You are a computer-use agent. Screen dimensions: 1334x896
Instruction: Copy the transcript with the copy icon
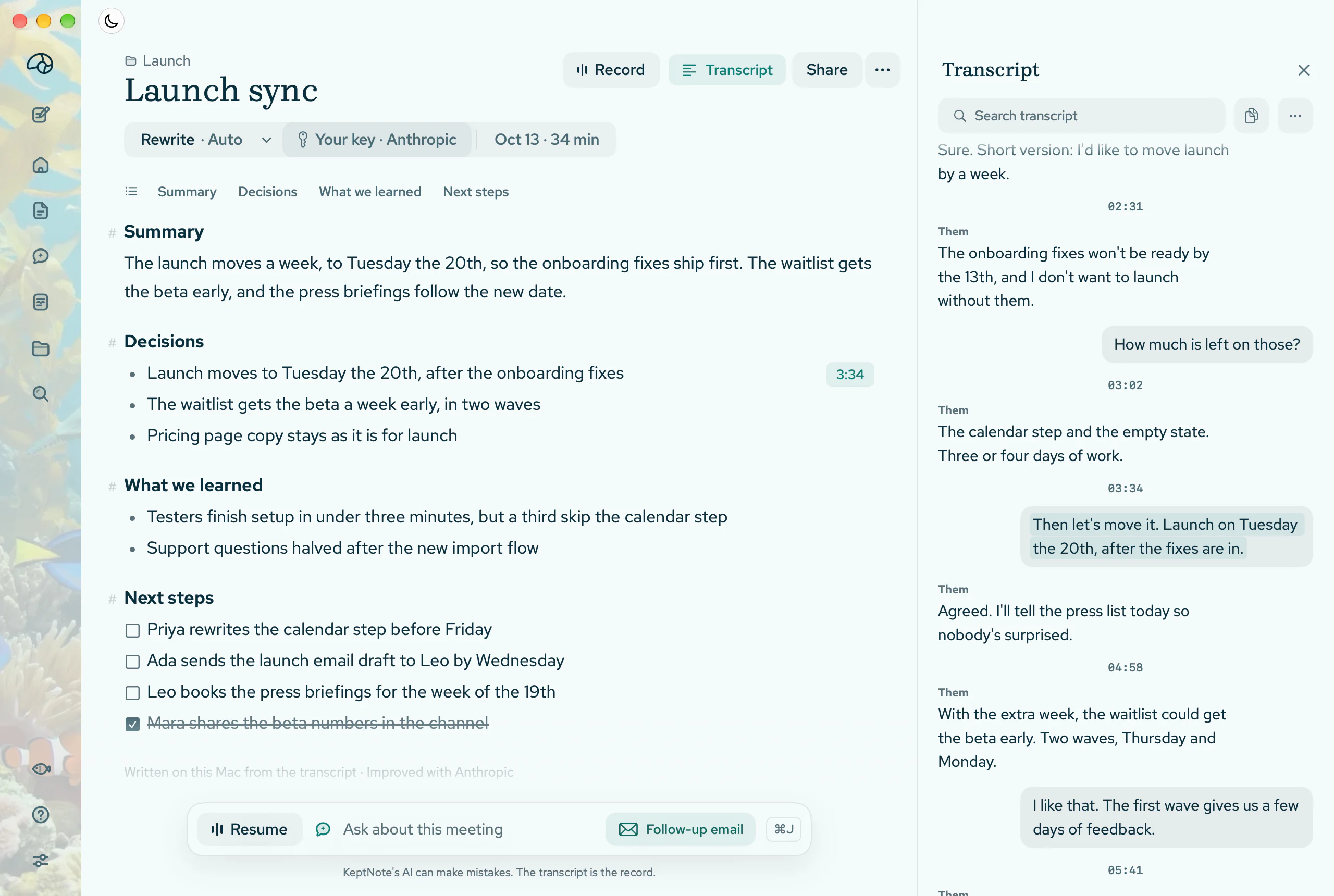point(1251,116)
